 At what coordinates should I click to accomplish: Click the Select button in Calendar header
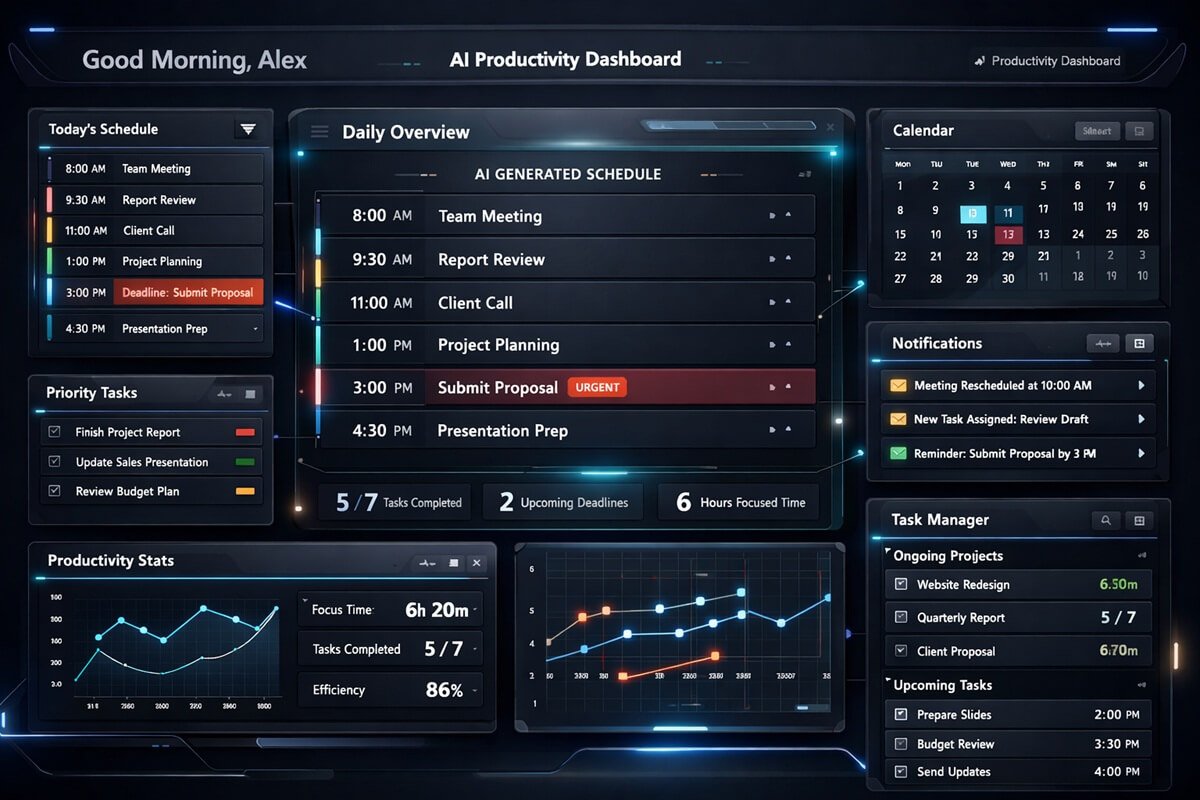click(x=1097, y=131)
